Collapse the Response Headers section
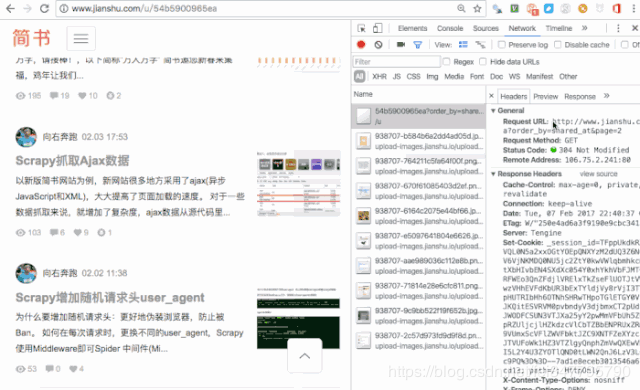 click(x=493, y=174)
